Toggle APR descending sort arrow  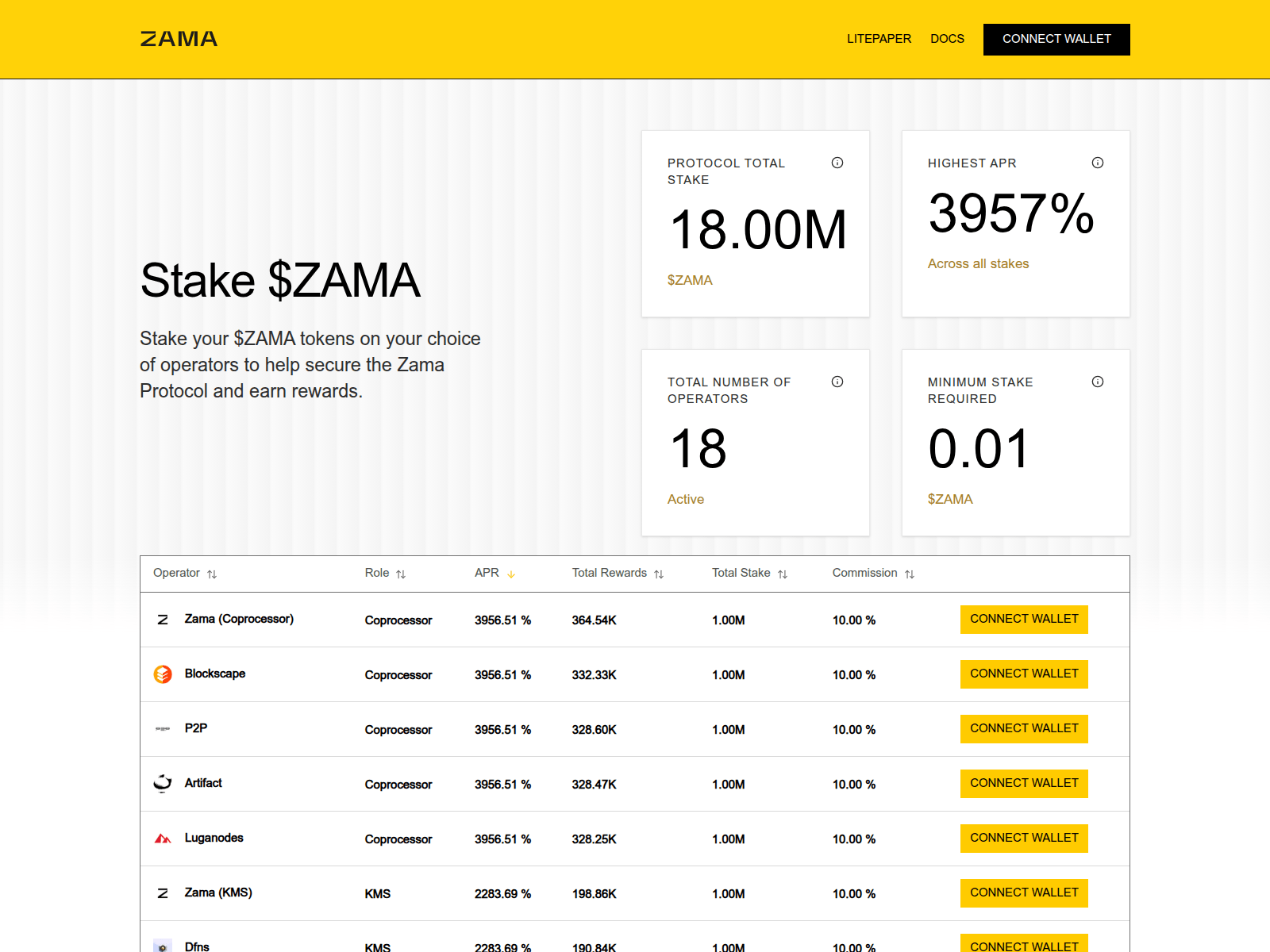[x=511, y=574]
